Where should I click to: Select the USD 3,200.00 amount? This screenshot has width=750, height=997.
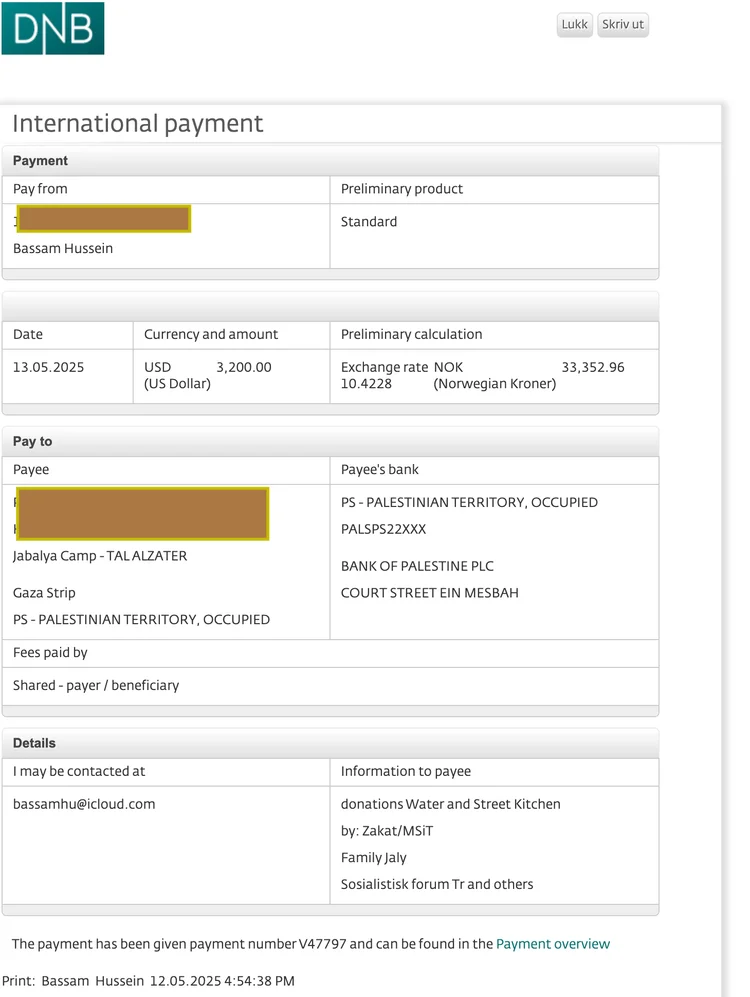click(243, 367)
